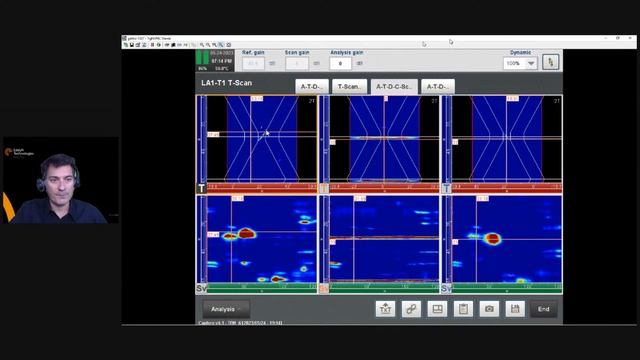The height and width of the screenshot is (360, 640).
Task: Click the large red indication in the left Sv view
Action: (247, 233)
